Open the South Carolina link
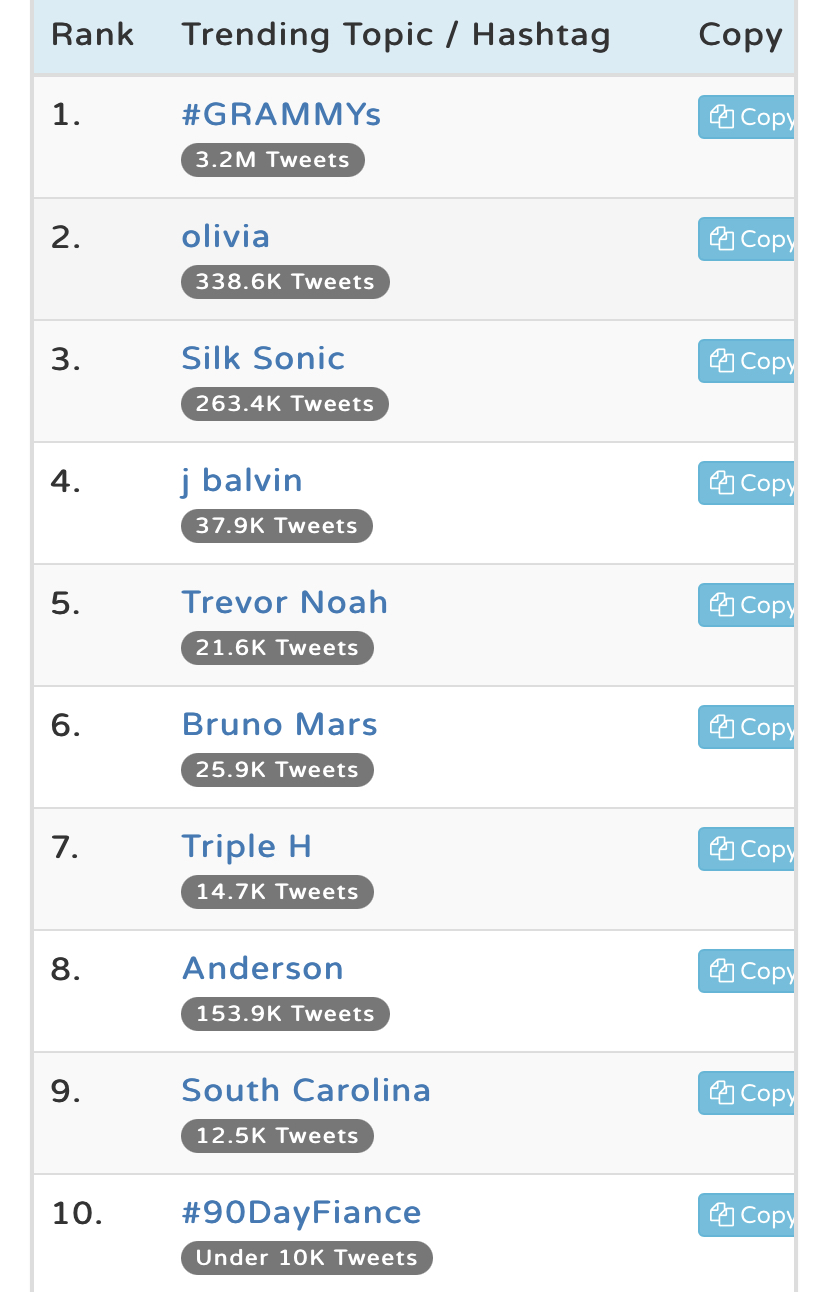 pyautogui.click(x=306, y=1091)
